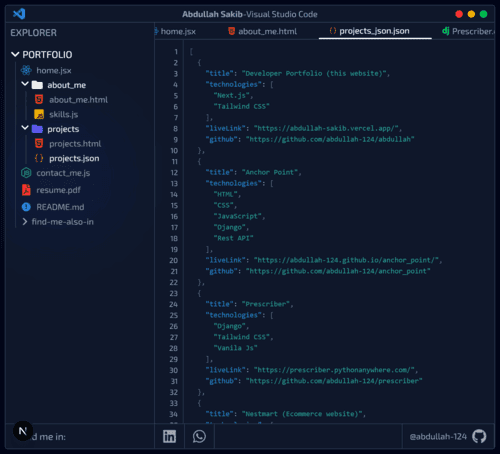Collapse the PORTFOLIO root chevron
This screenshot has height=454, width=500.
coord(15,54)
